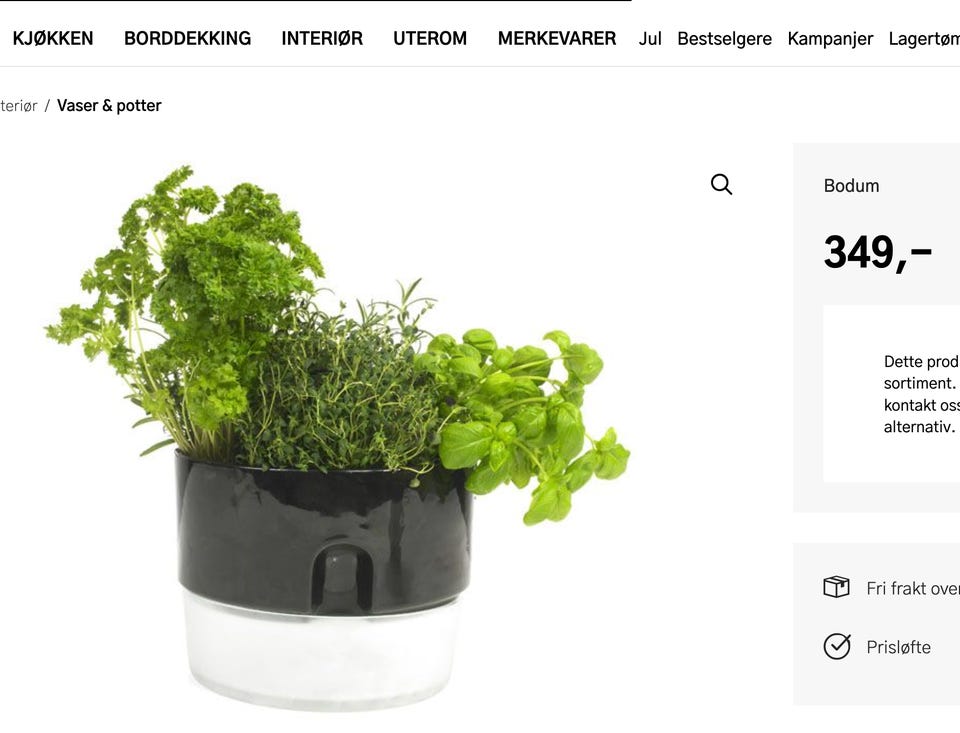
Task: Click the Prisløfte text link
Action: click(898, 647)
